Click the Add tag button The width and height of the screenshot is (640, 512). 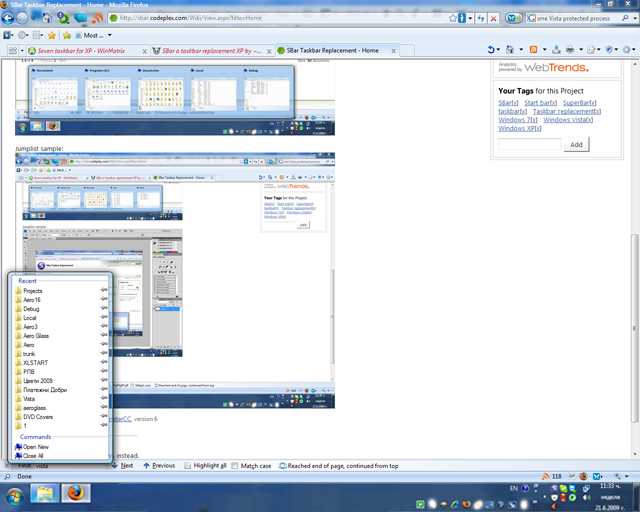click(x=576, y=145)
